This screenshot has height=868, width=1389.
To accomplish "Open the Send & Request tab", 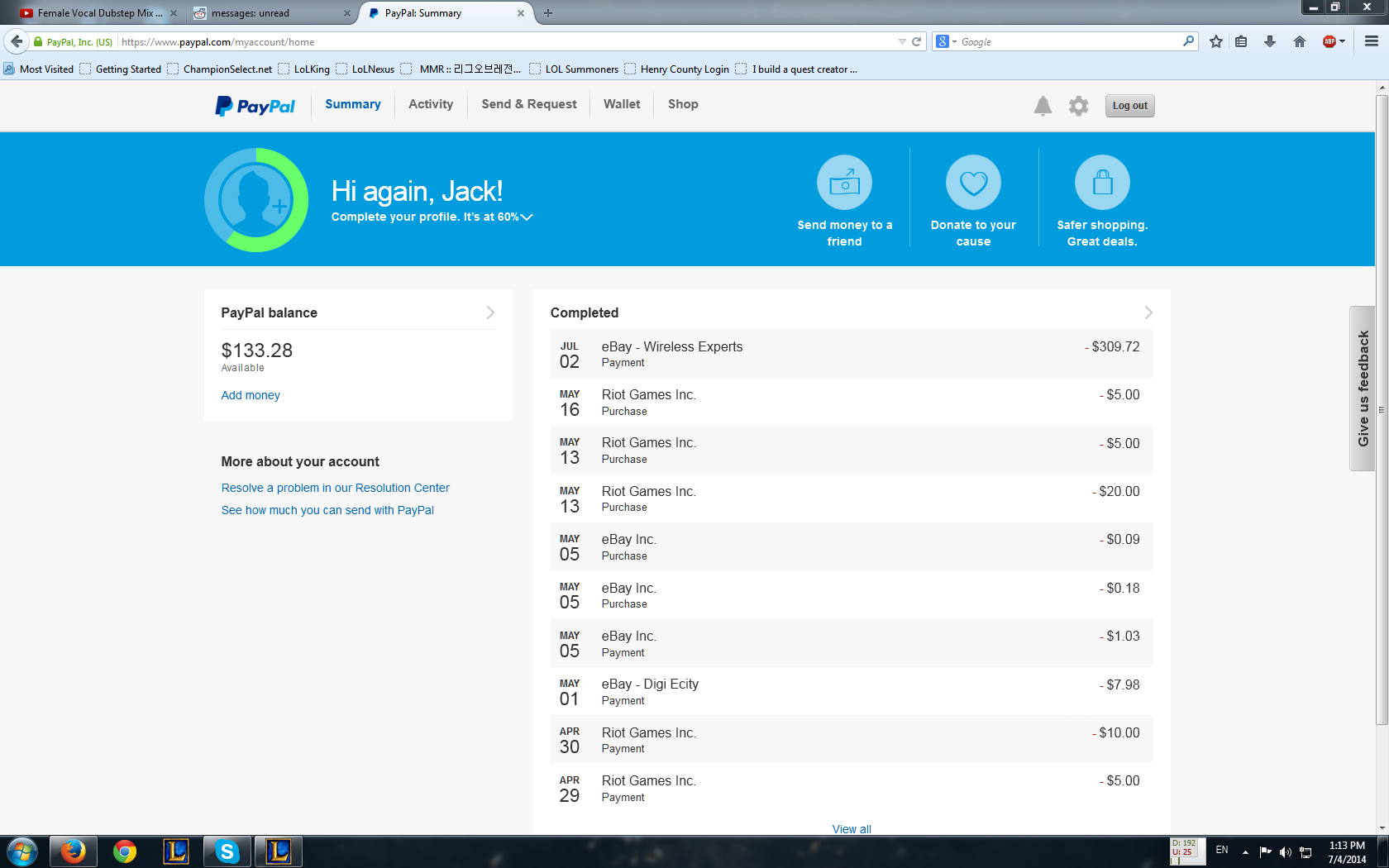I will coord(529,104).
